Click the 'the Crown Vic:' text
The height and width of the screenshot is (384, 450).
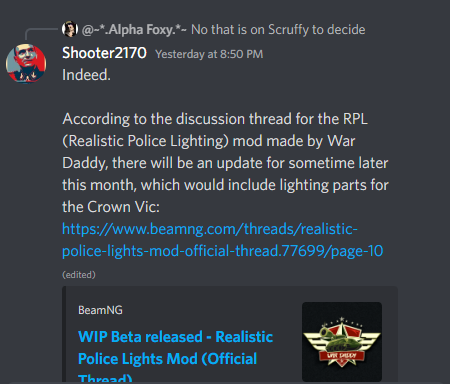tap(111, 207)
